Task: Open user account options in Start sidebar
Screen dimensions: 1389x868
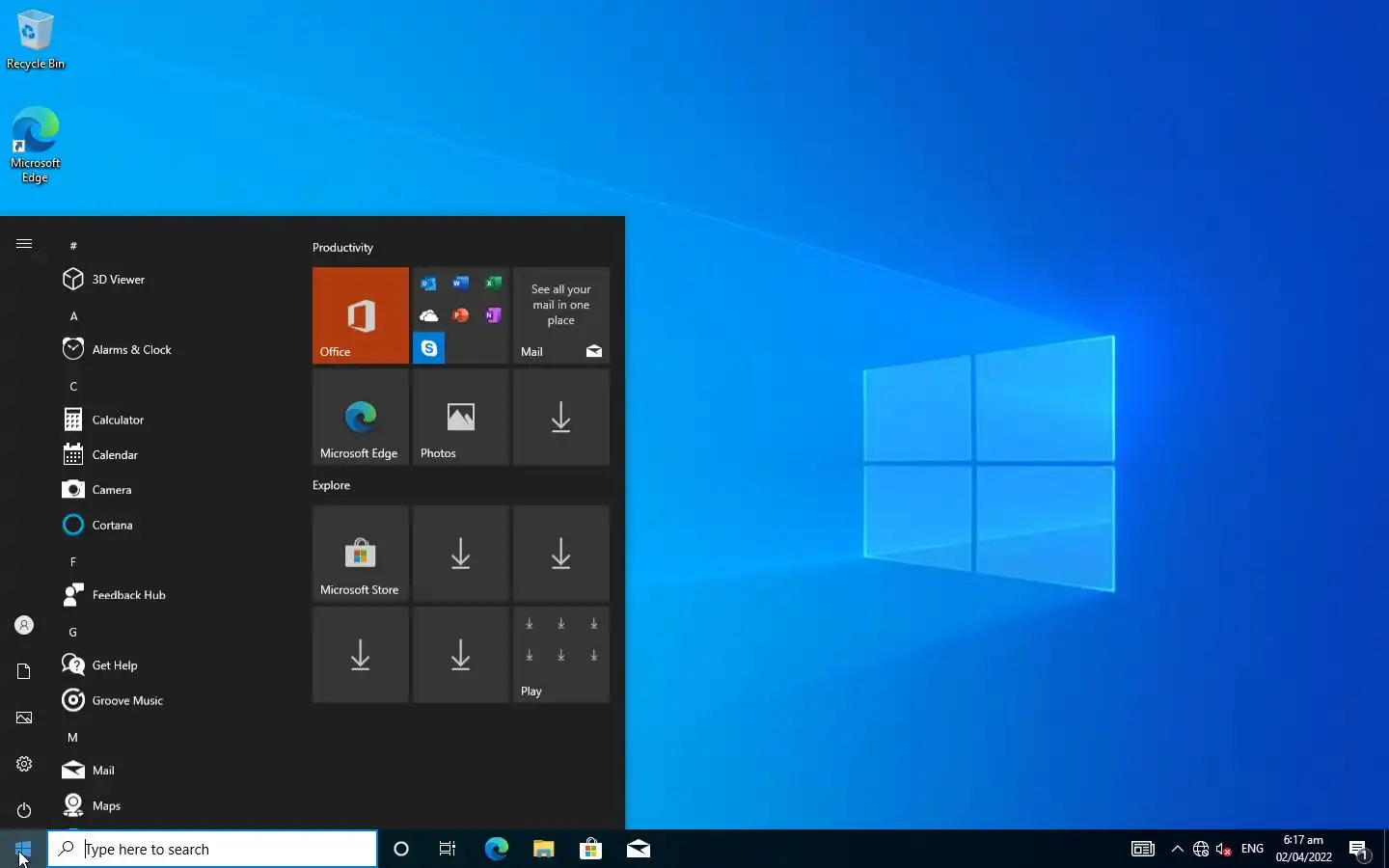Action: click(x=24, y=625)
